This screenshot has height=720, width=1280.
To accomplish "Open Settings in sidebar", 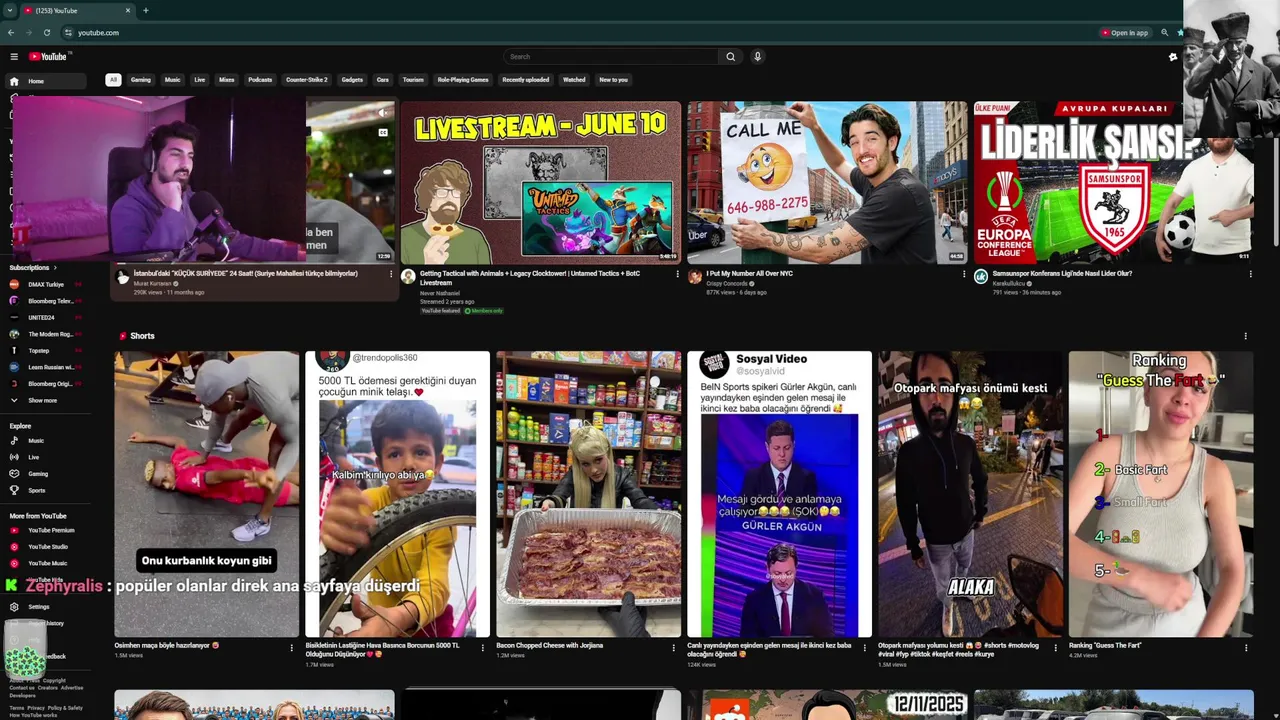I will [47, 607].
